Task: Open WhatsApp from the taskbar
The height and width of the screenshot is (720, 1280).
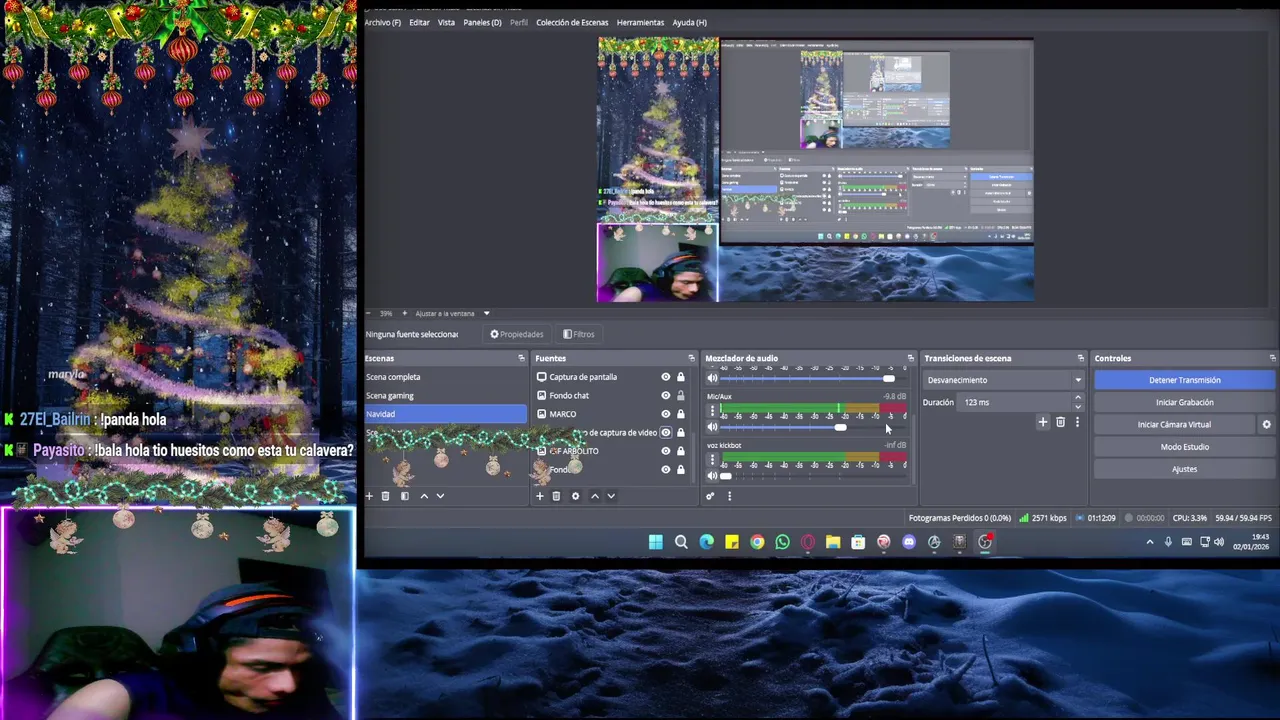Action: pos(782,542)
